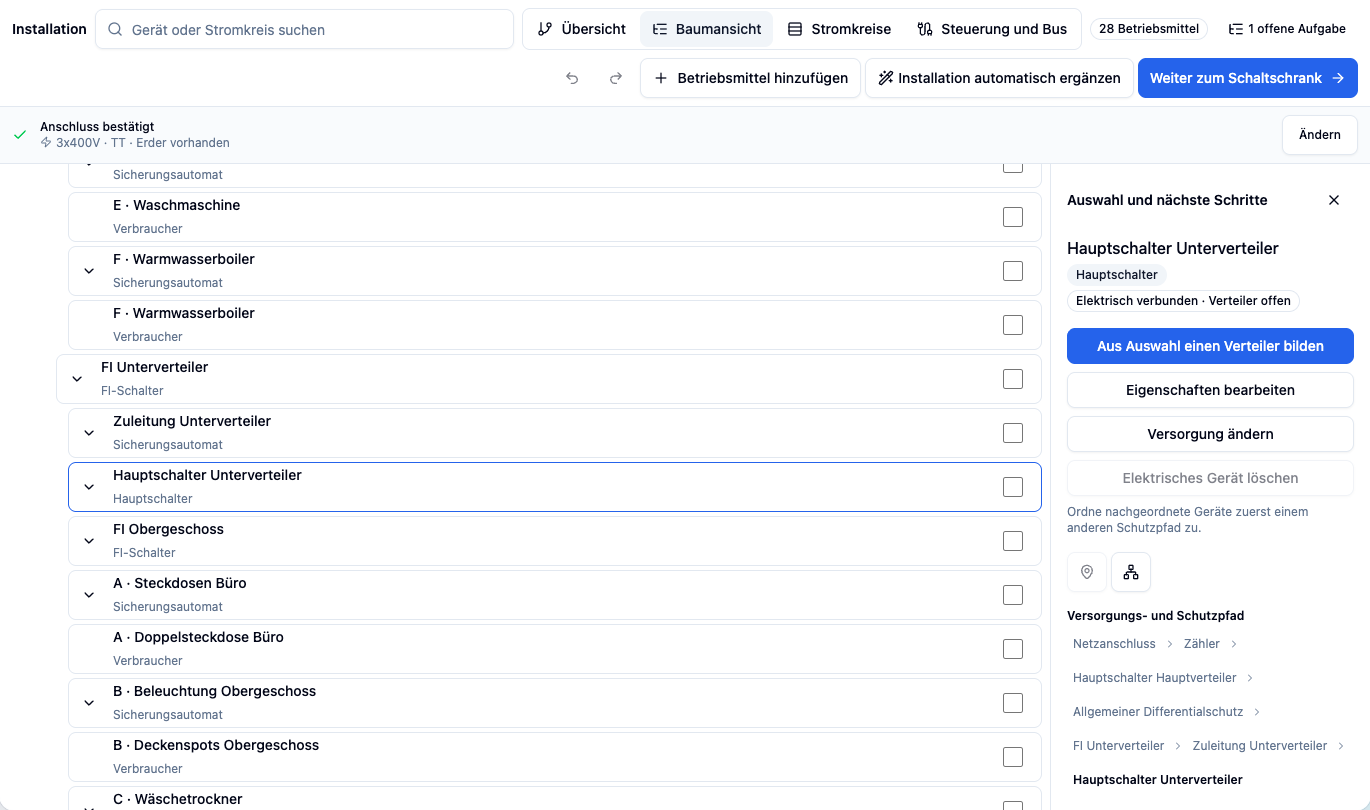Open Eigenschaften bearbeiten
Screen dimensions: 1370x810
click(1210, 390)
